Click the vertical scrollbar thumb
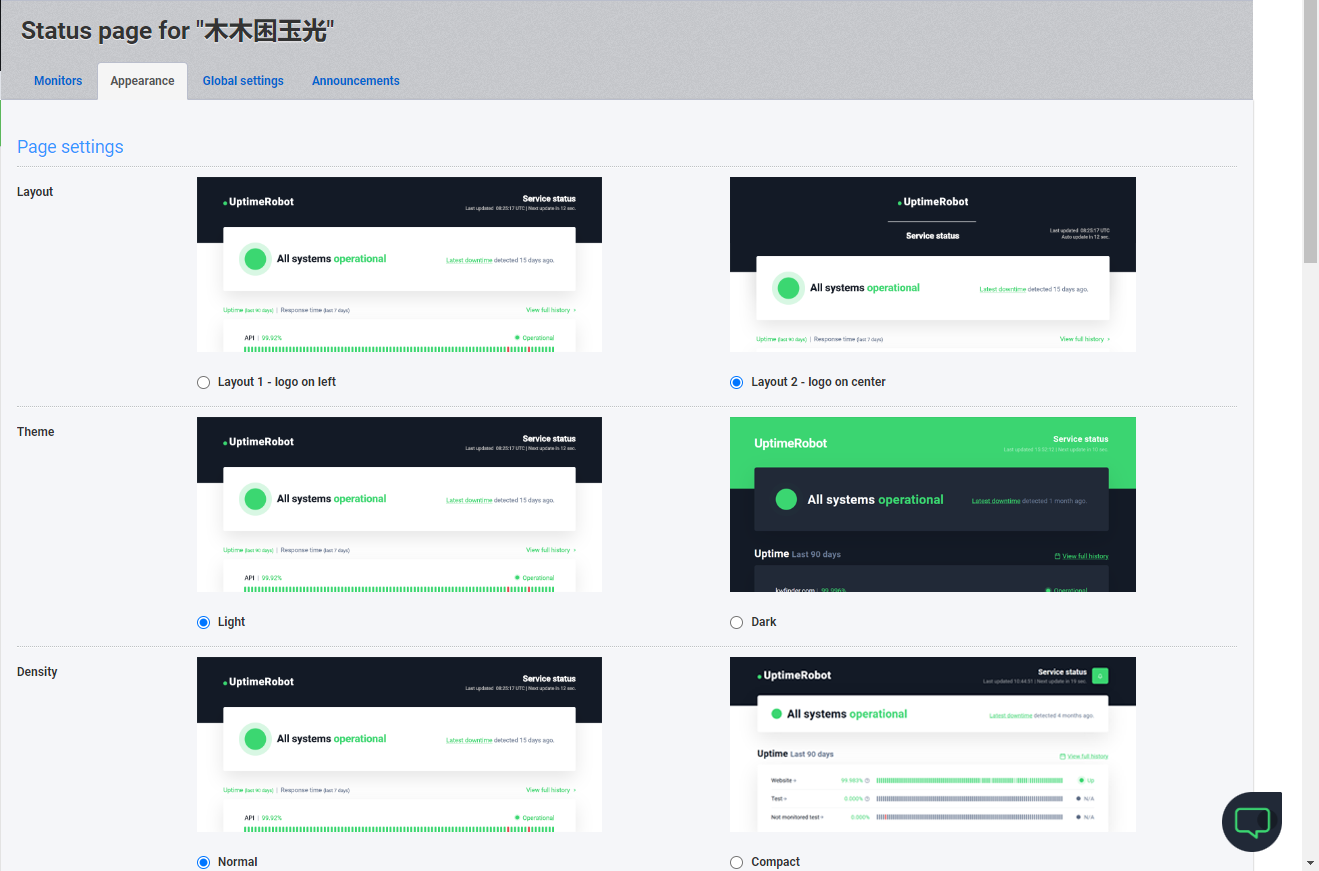Screen dimensions: 1319x871 [x=1311, y=131]
